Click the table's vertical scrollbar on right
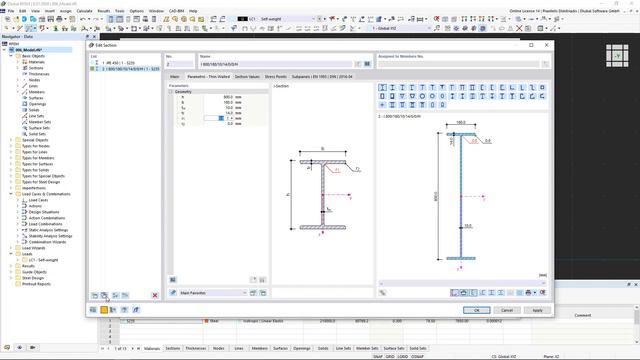 [637, 324]
